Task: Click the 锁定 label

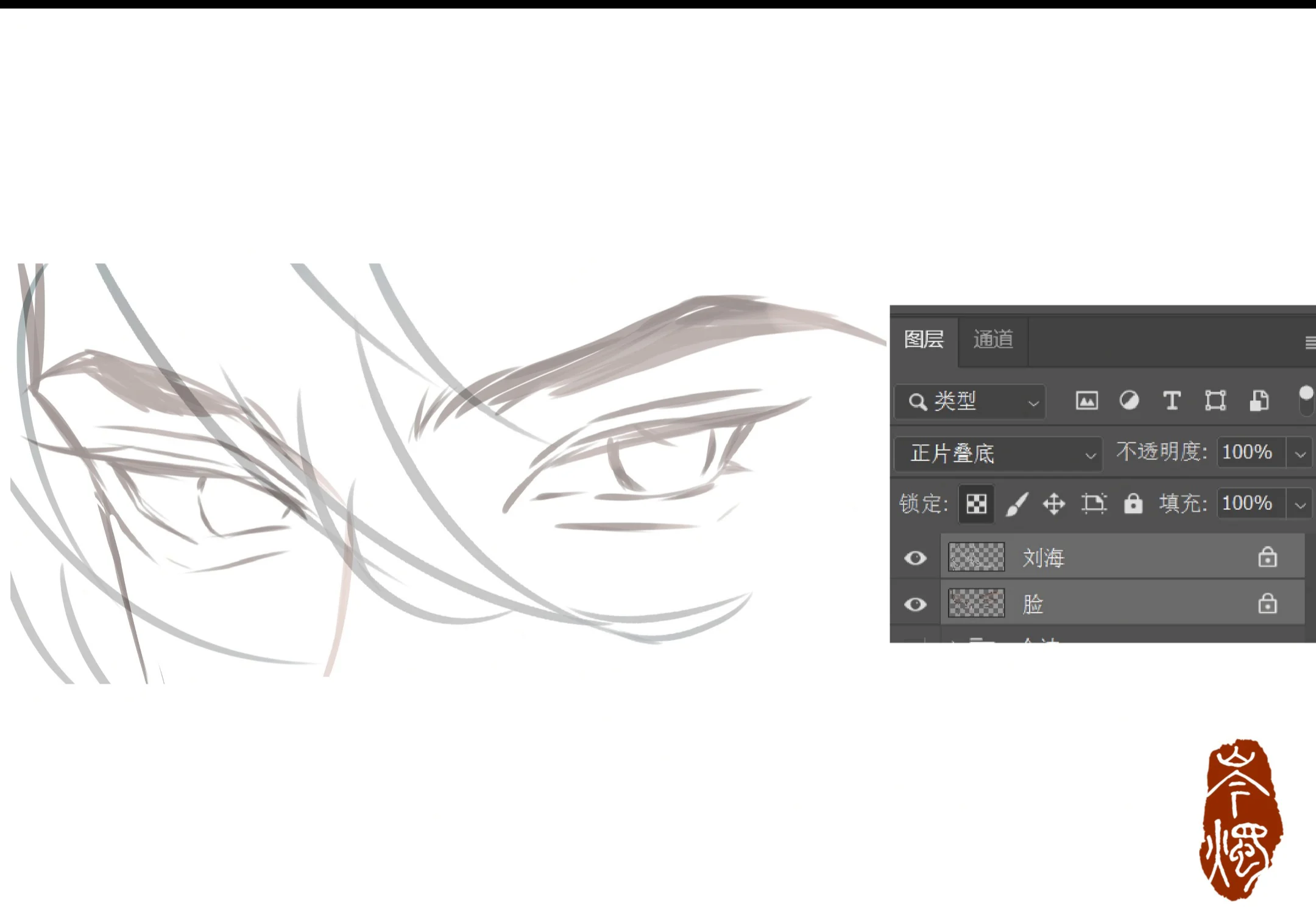Action: [924, 504]
